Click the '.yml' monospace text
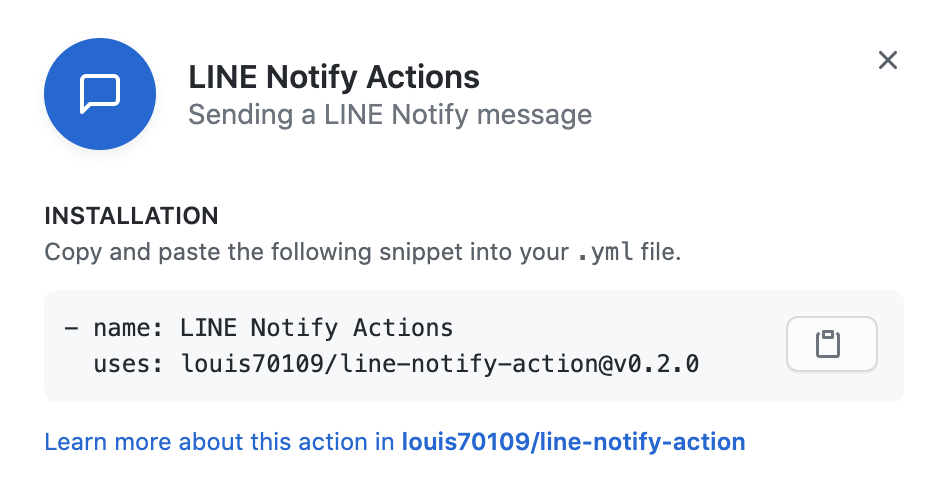950x502 pixels. tap(605, 252)
